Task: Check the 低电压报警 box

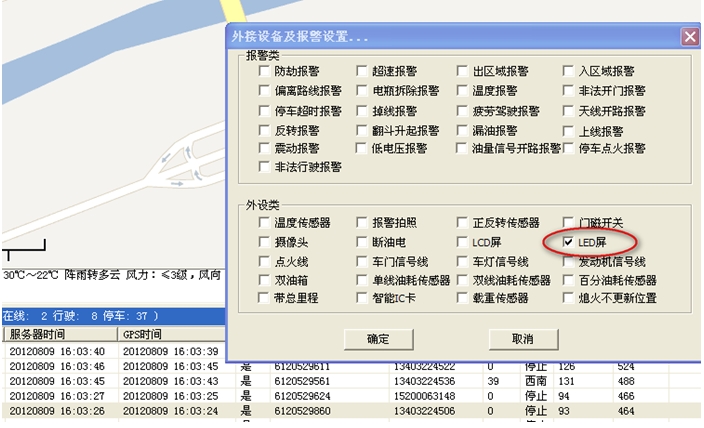Action: point(362,148)
